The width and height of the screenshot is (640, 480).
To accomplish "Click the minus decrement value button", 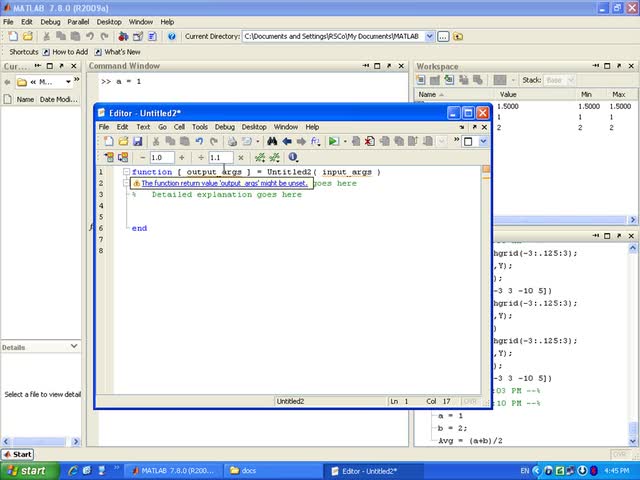I will coord(142,157).
